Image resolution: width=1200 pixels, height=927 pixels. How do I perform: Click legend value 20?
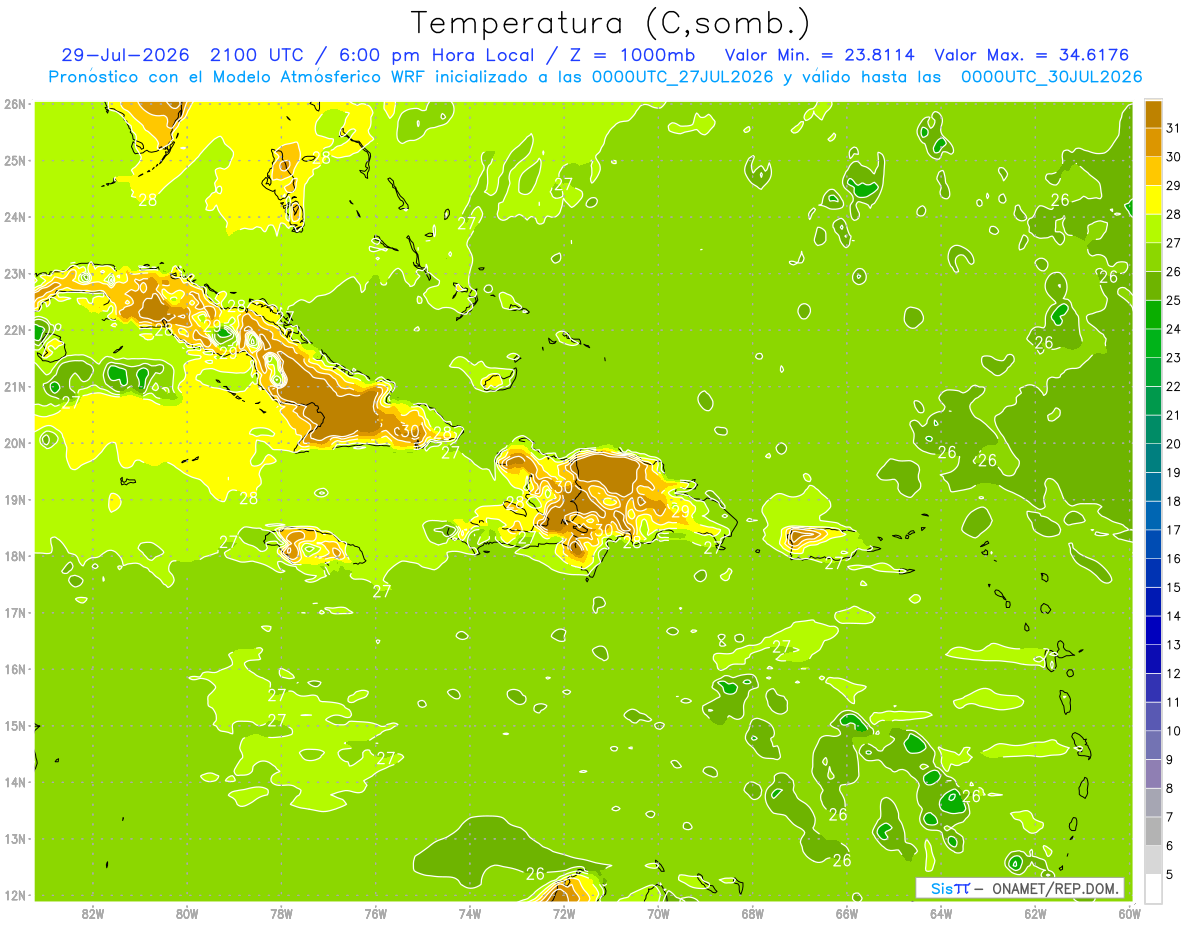(x=1174, y=444)
